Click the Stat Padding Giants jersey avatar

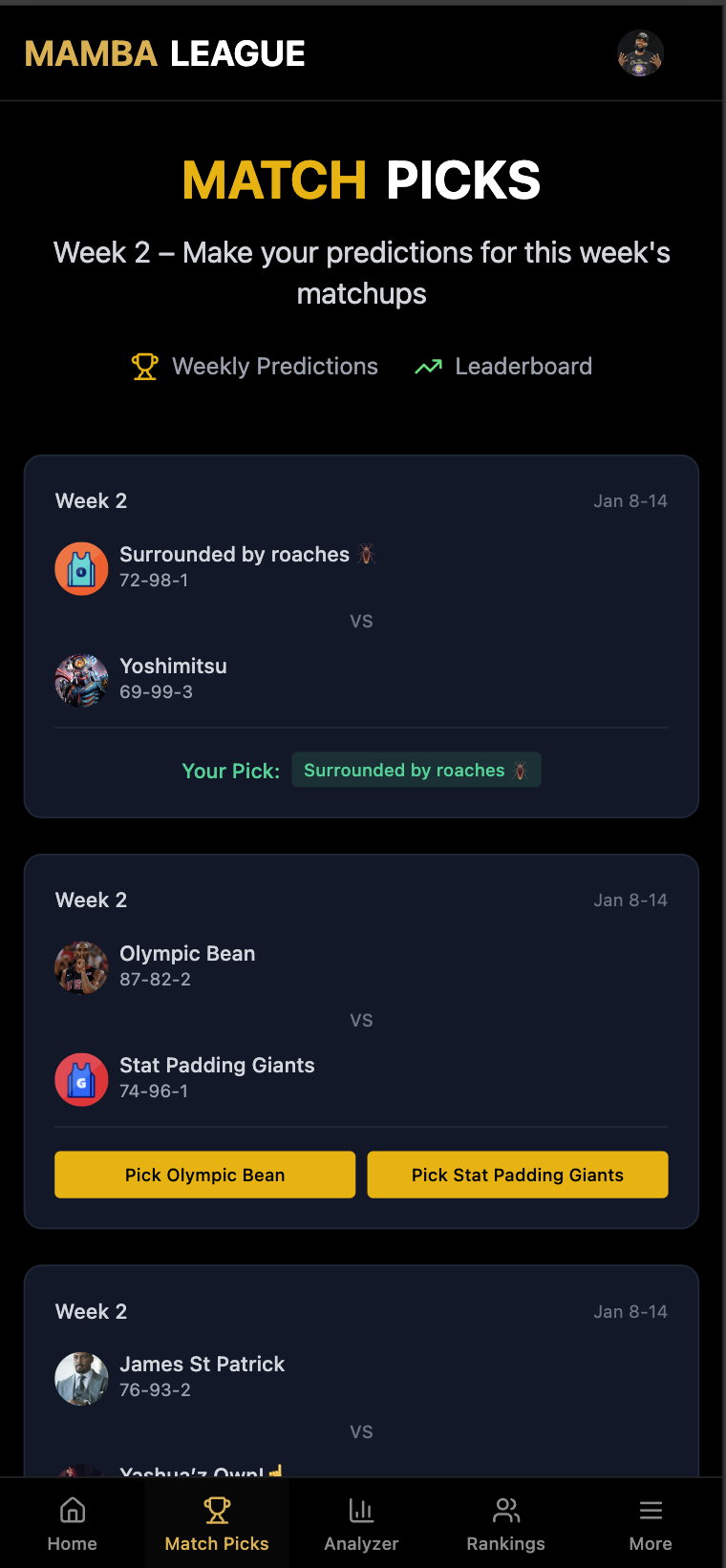(81, 1079)
